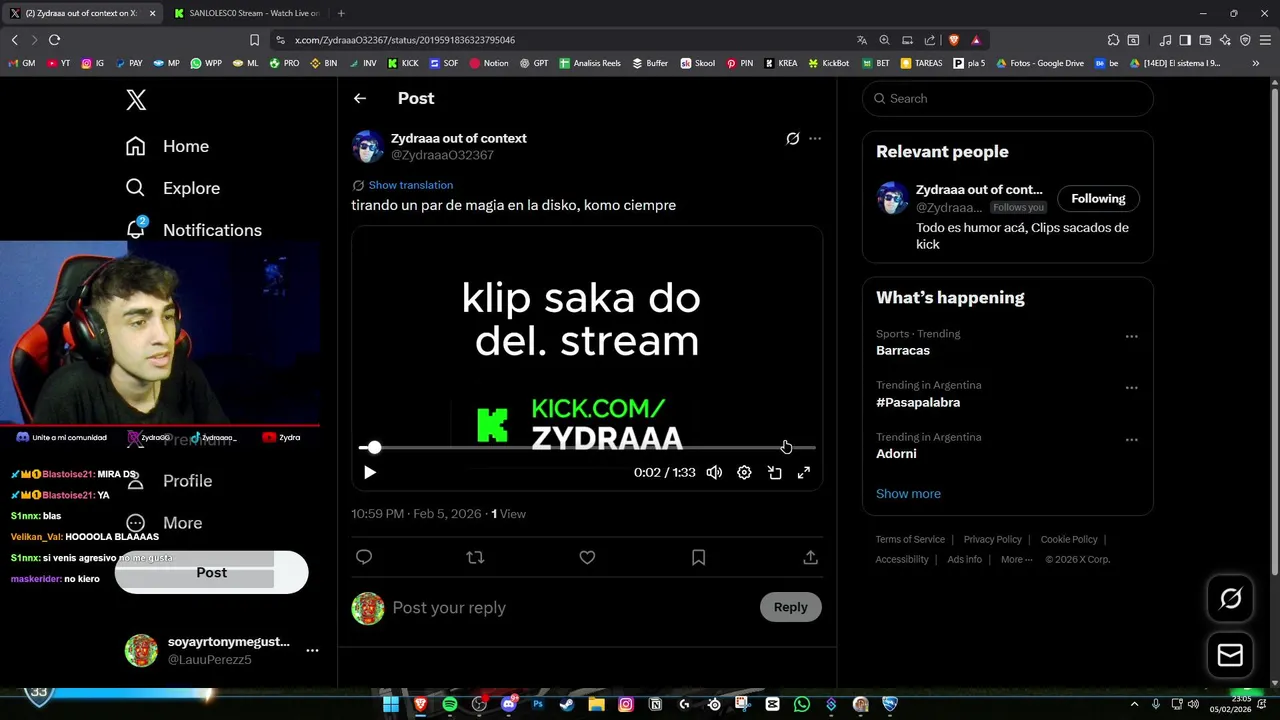Viewport: 1280px width, 720px height.
Task: Open the Explore section
Action: 172,188
